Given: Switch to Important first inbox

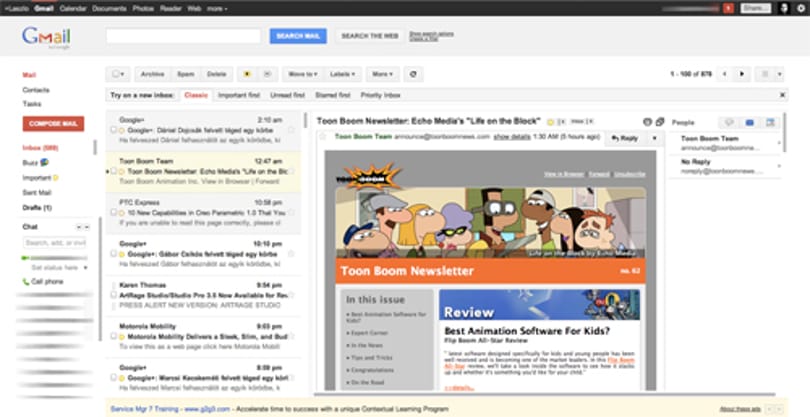Looking at the screenshot, I should [239, 95].
